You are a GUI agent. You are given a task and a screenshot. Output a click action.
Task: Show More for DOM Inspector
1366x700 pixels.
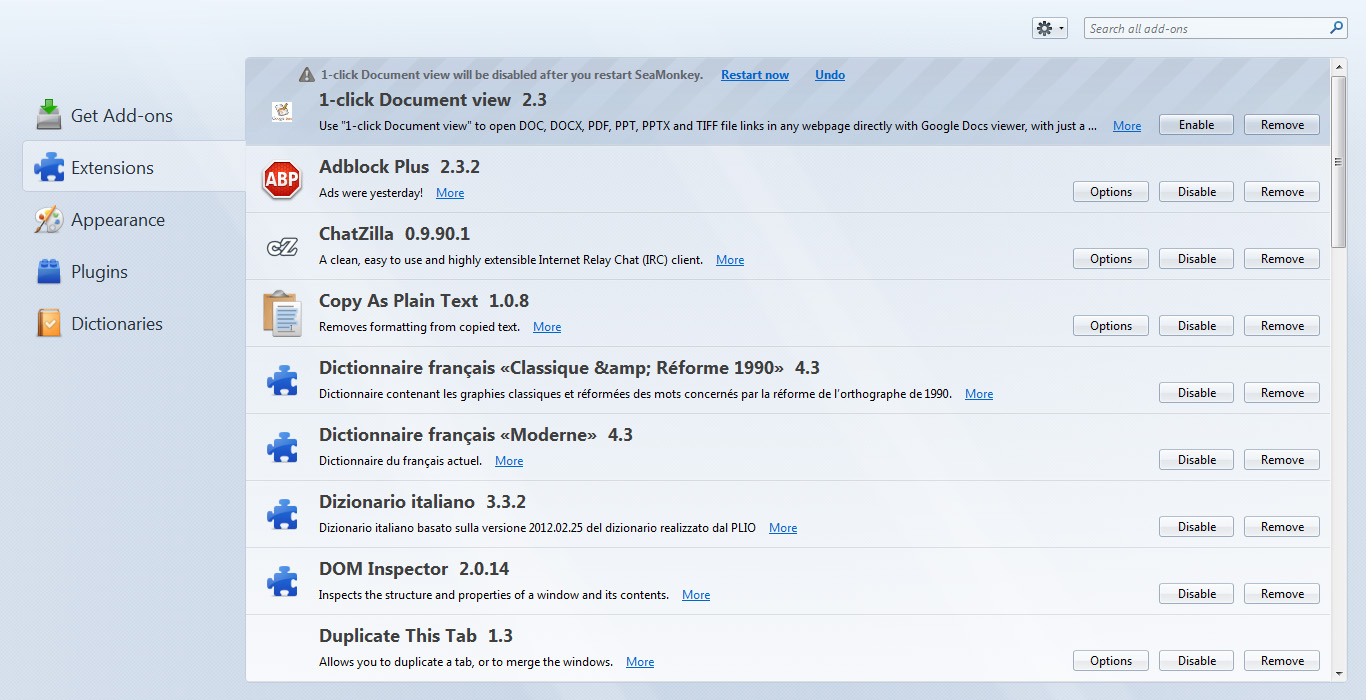tap(696, 595)
